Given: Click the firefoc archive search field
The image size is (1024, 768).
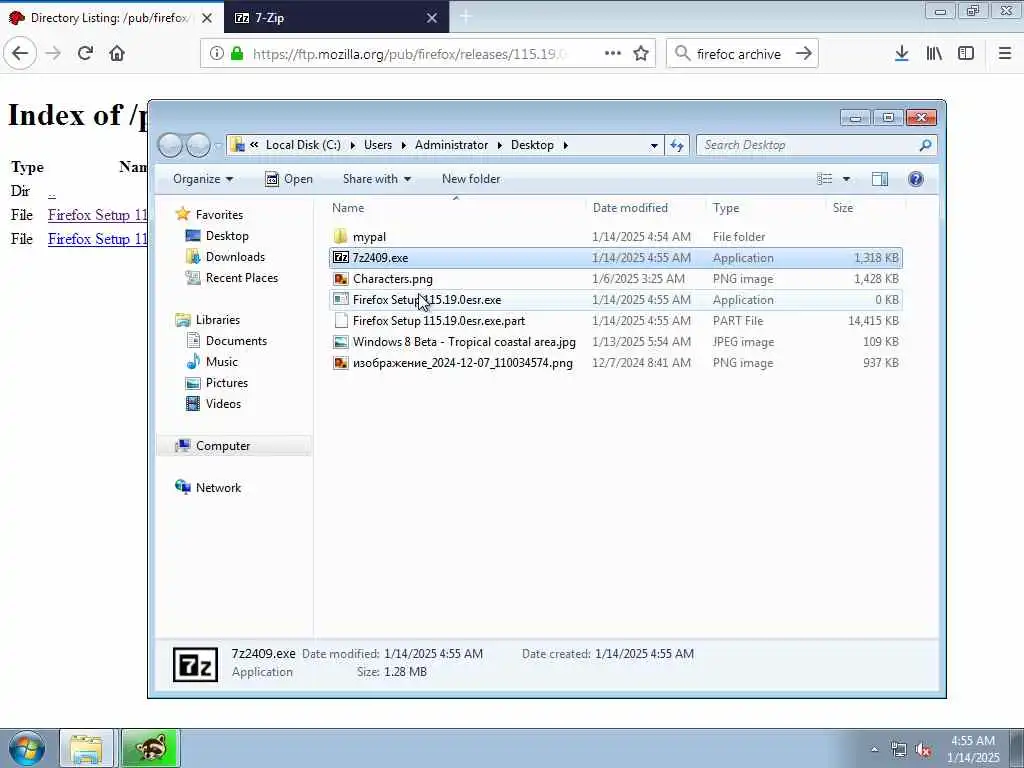Looking at the screenshot, I should click(739, 54).
